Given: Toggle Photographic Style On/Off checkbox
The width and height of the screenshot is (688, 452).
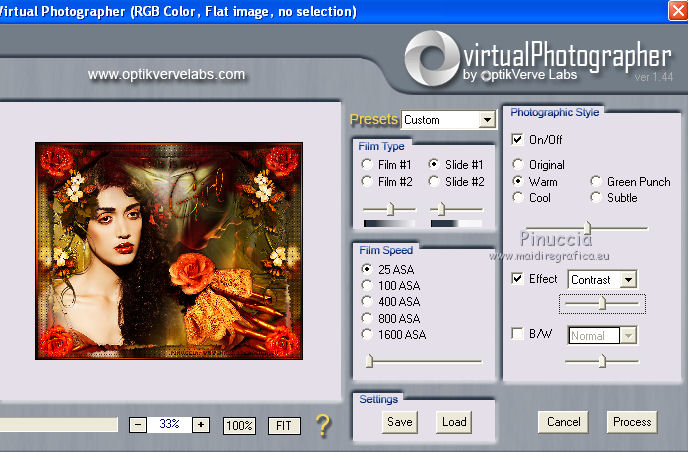Looking at the screenshot, I should (x=517, y=140).
